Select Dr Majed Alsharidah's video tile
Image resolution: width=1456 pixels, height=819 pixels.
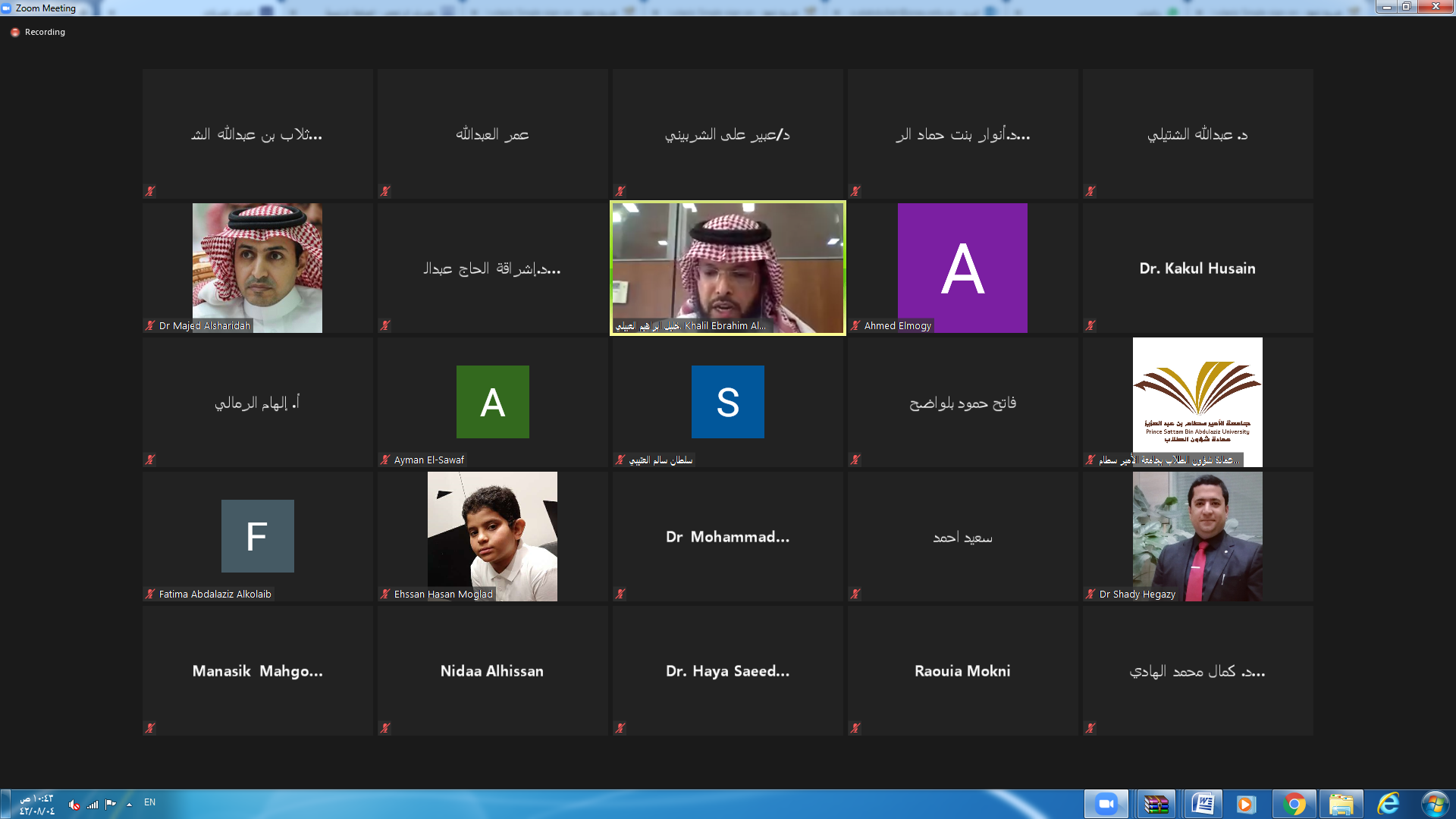click(x=257, y=267)
